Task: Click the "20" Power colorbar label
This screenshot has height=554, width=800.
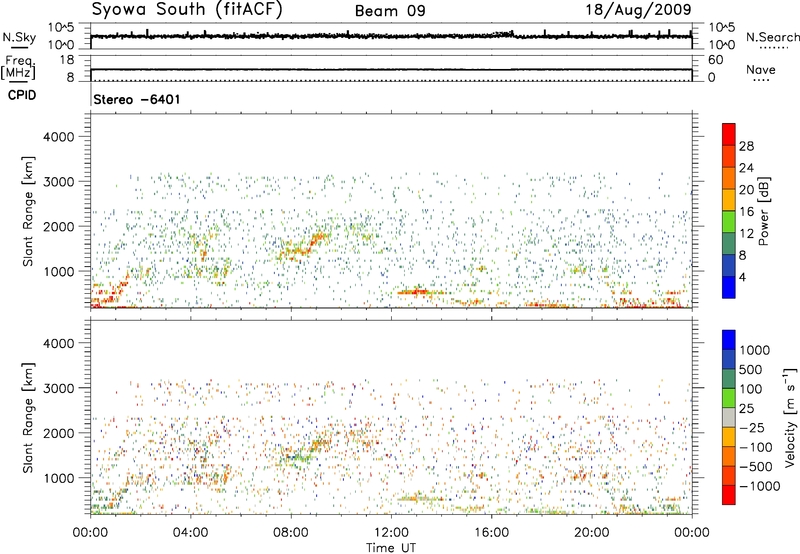Action: coord(746,190)
